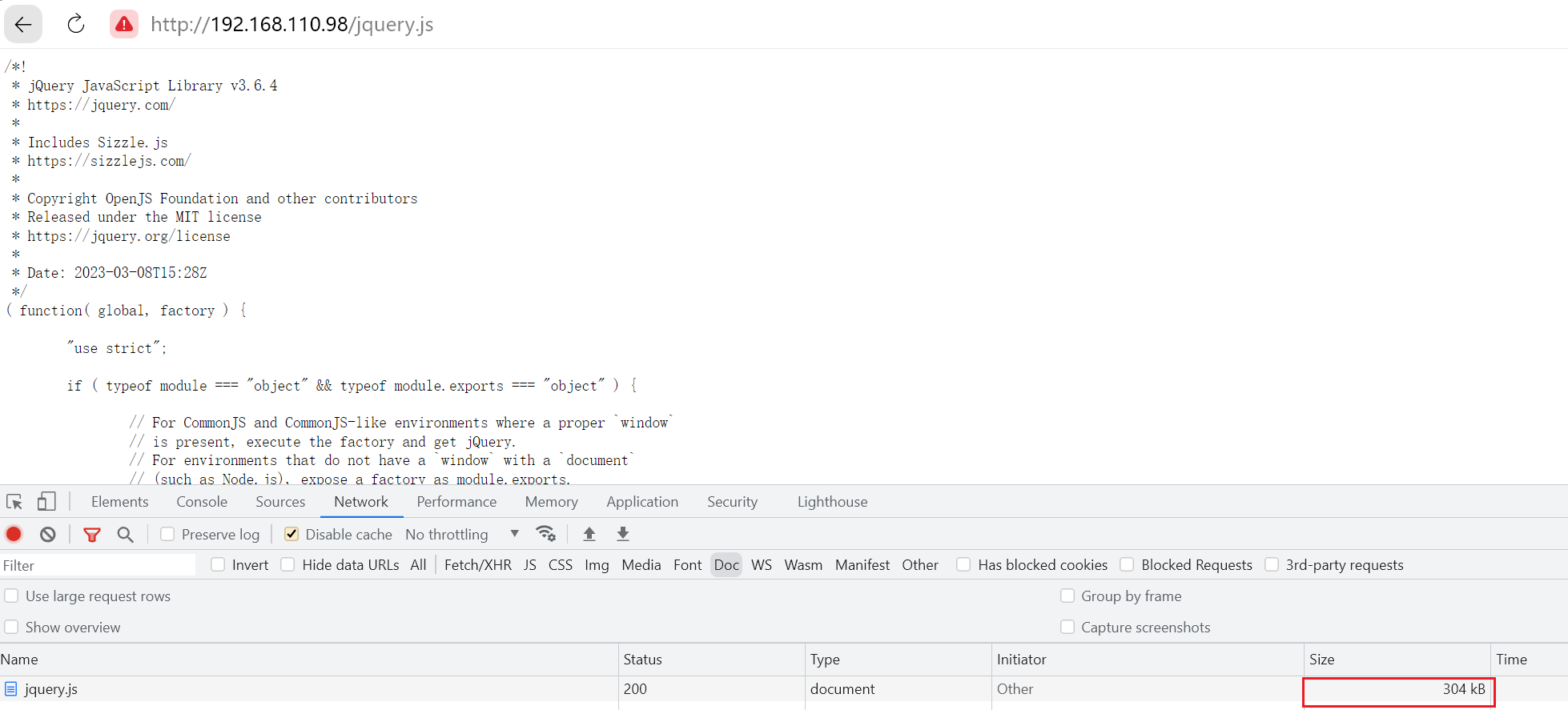Filter requests by Other type
The width and height of the screenshot is (1568, 710).
point(920,565)
